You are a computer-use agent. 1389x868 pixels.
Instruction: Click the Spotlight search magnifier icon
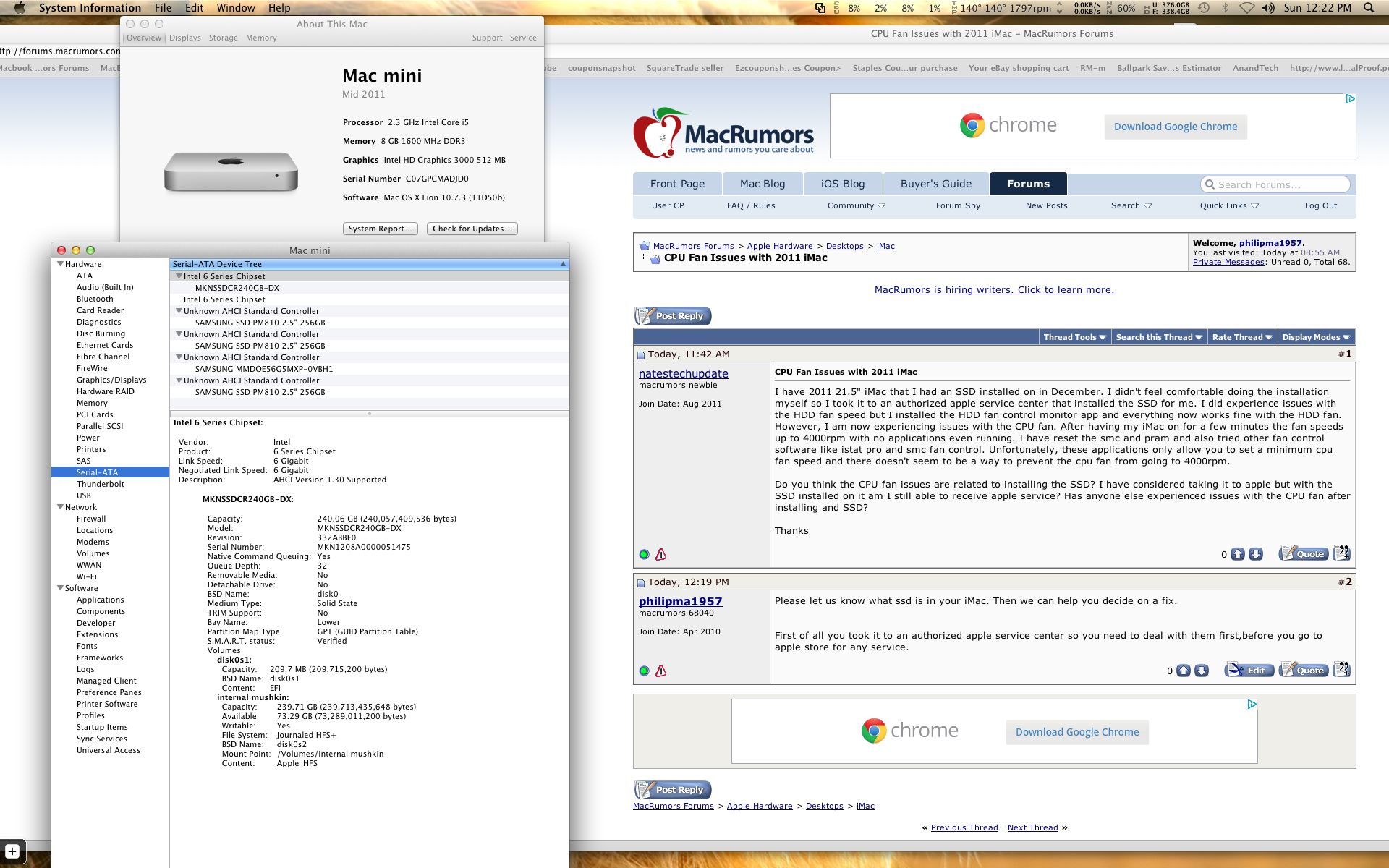1369,8
